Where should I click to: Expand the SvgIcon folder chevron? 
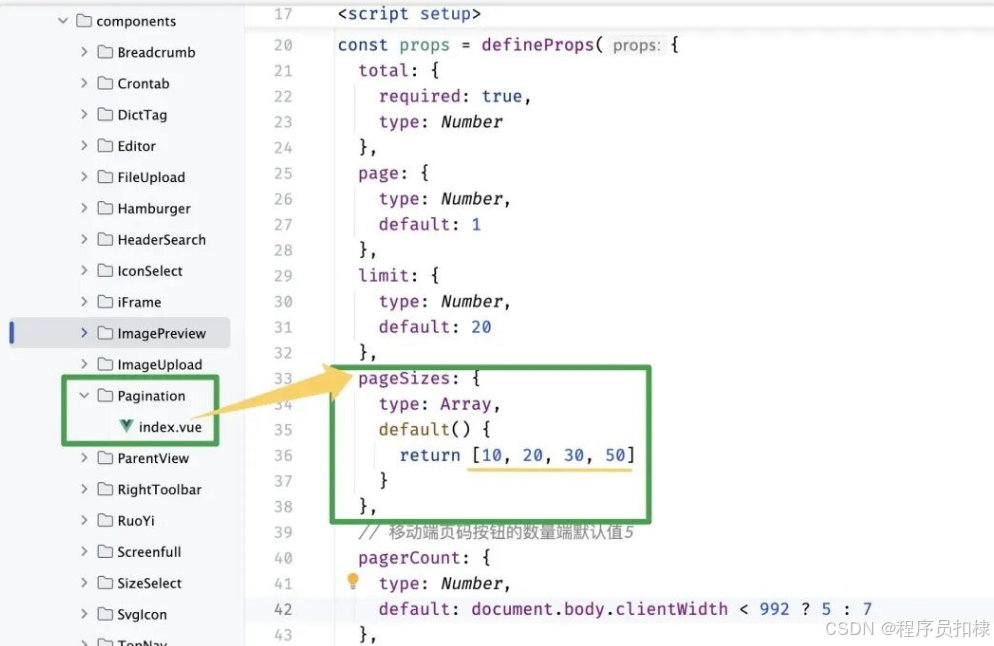84,614
